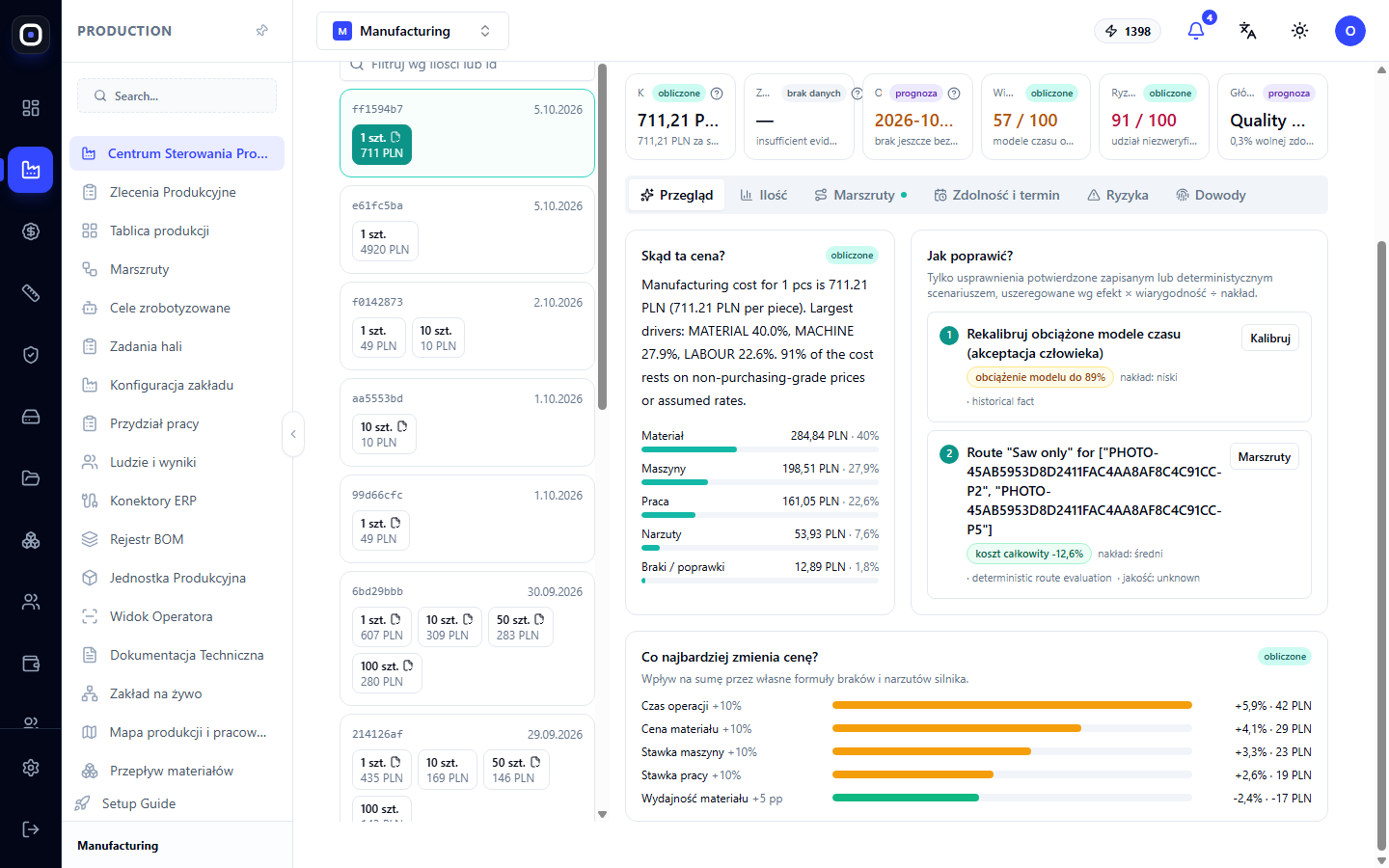Collapse the sidebar with the chevron handle
Viewport: 1389px width, 868px height.
[x=293, y=434]
